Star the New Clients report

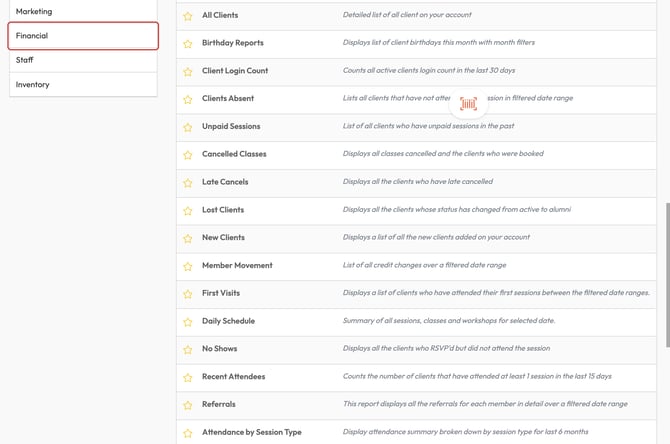pos(187,239)
